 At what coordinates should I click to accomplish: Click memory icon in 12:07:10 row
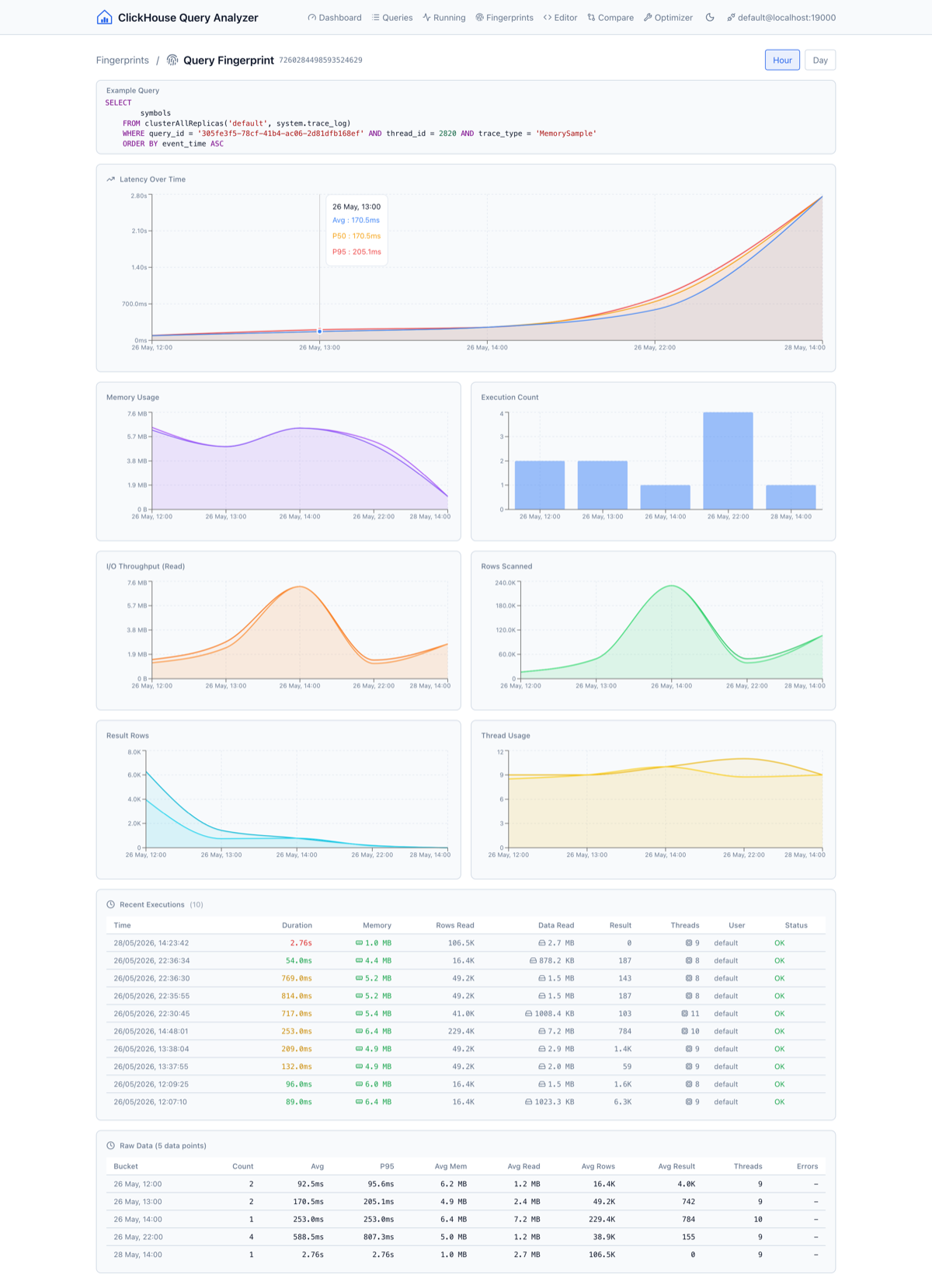[x=359, y=1102]
